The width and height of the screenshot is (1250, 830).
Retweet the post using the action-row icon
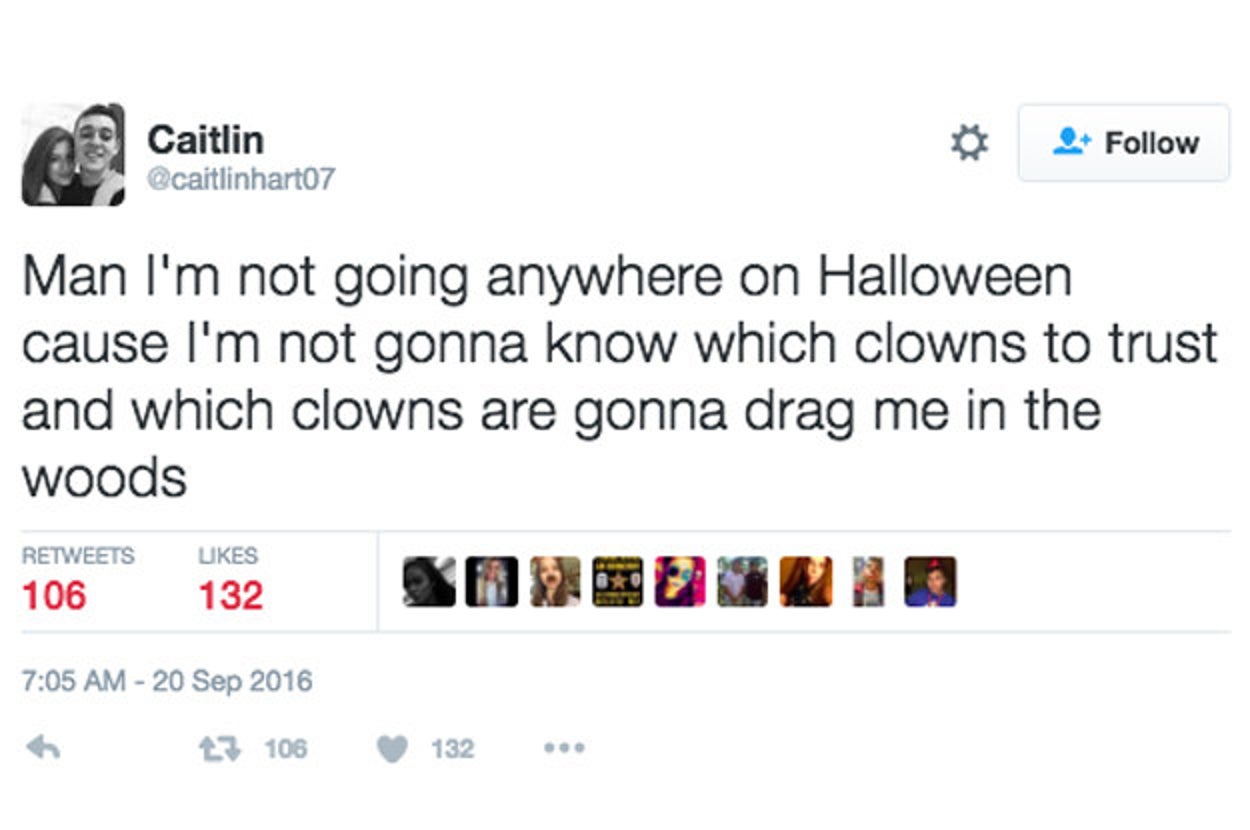click(221, 748)
